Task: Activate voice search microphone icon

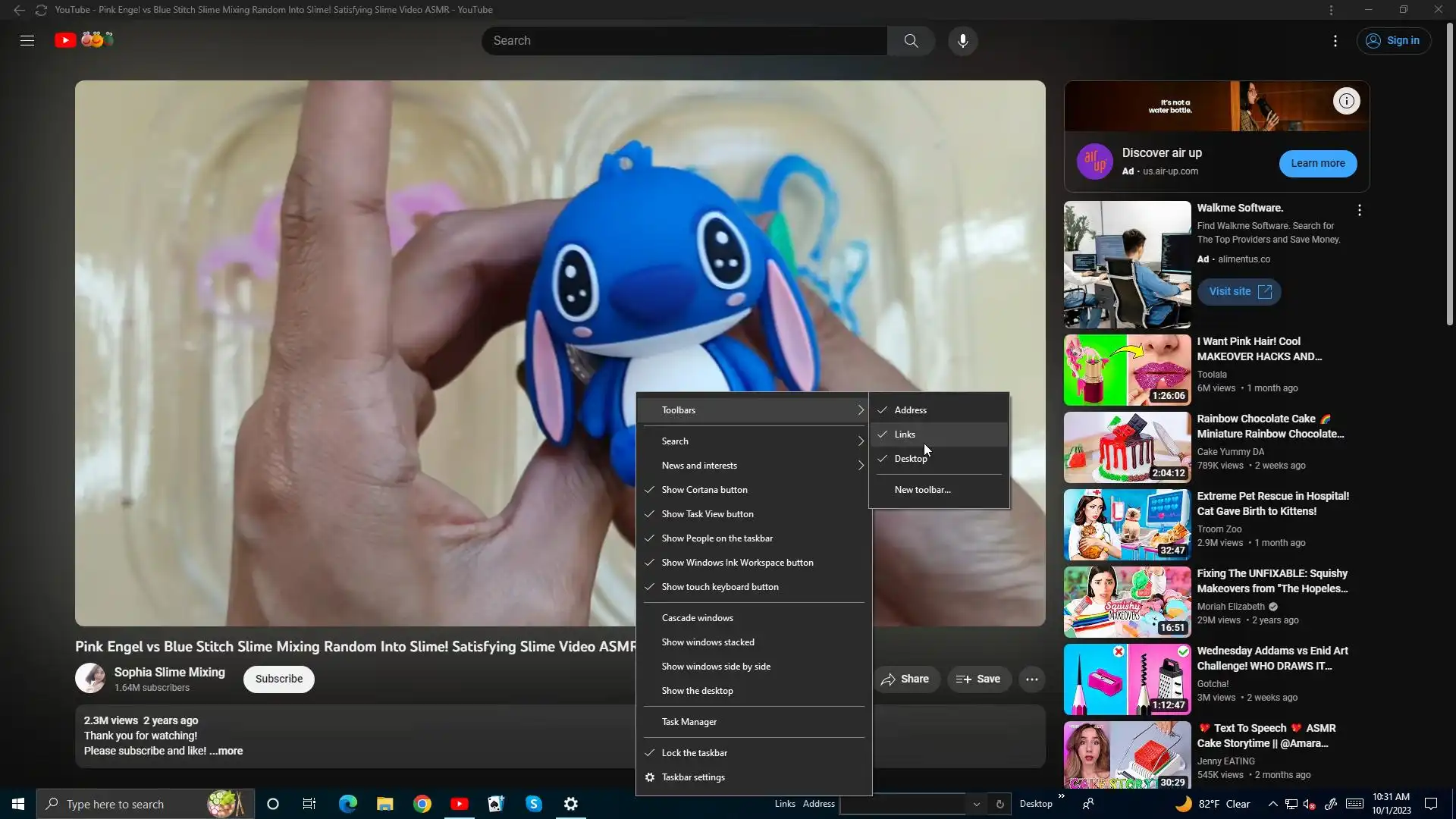Action: tap(962, 41)
